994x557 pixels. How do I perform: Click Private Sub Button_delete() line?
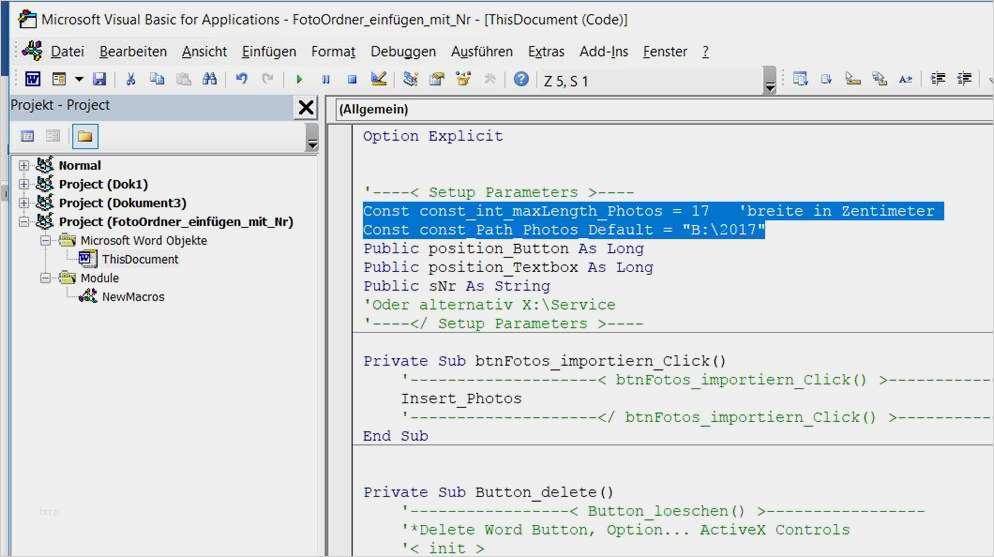(x=488, y=492)
